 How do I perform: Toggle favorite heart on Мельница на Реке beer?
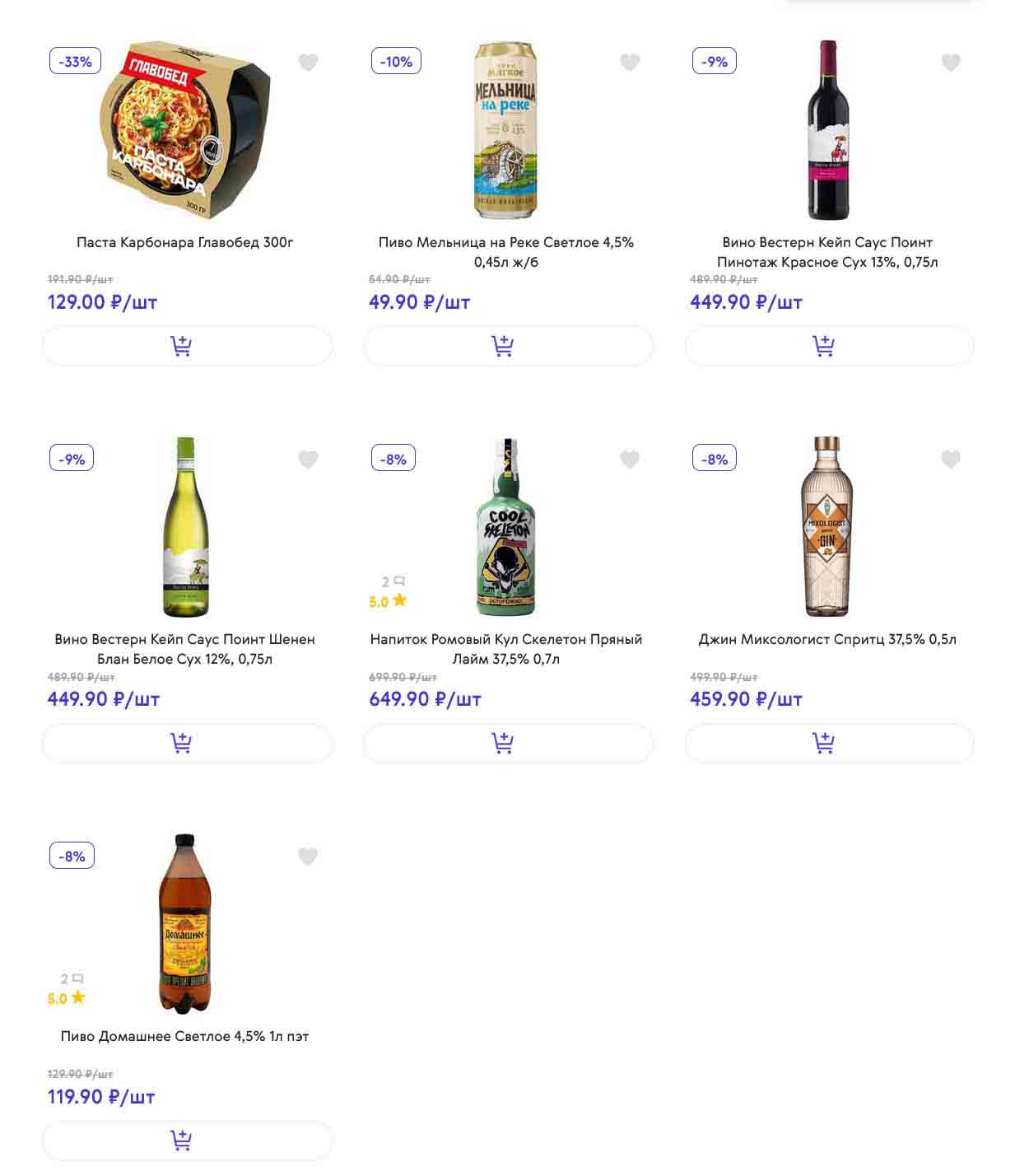point(630,63)
